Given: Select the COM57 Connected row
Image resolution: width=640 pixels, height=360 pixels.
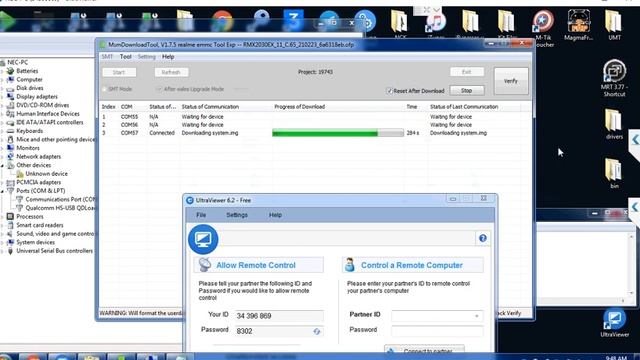Looking at the screenshot, I should click(315, 133).
